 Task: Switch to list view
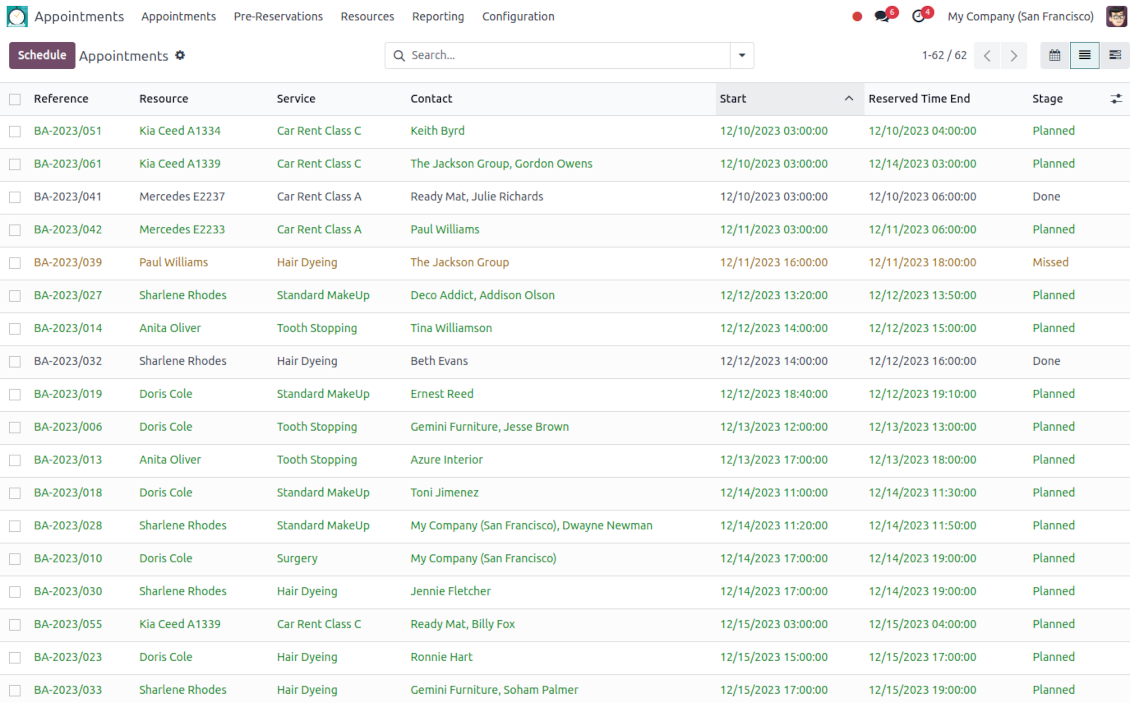click(x=1084, y=56)
